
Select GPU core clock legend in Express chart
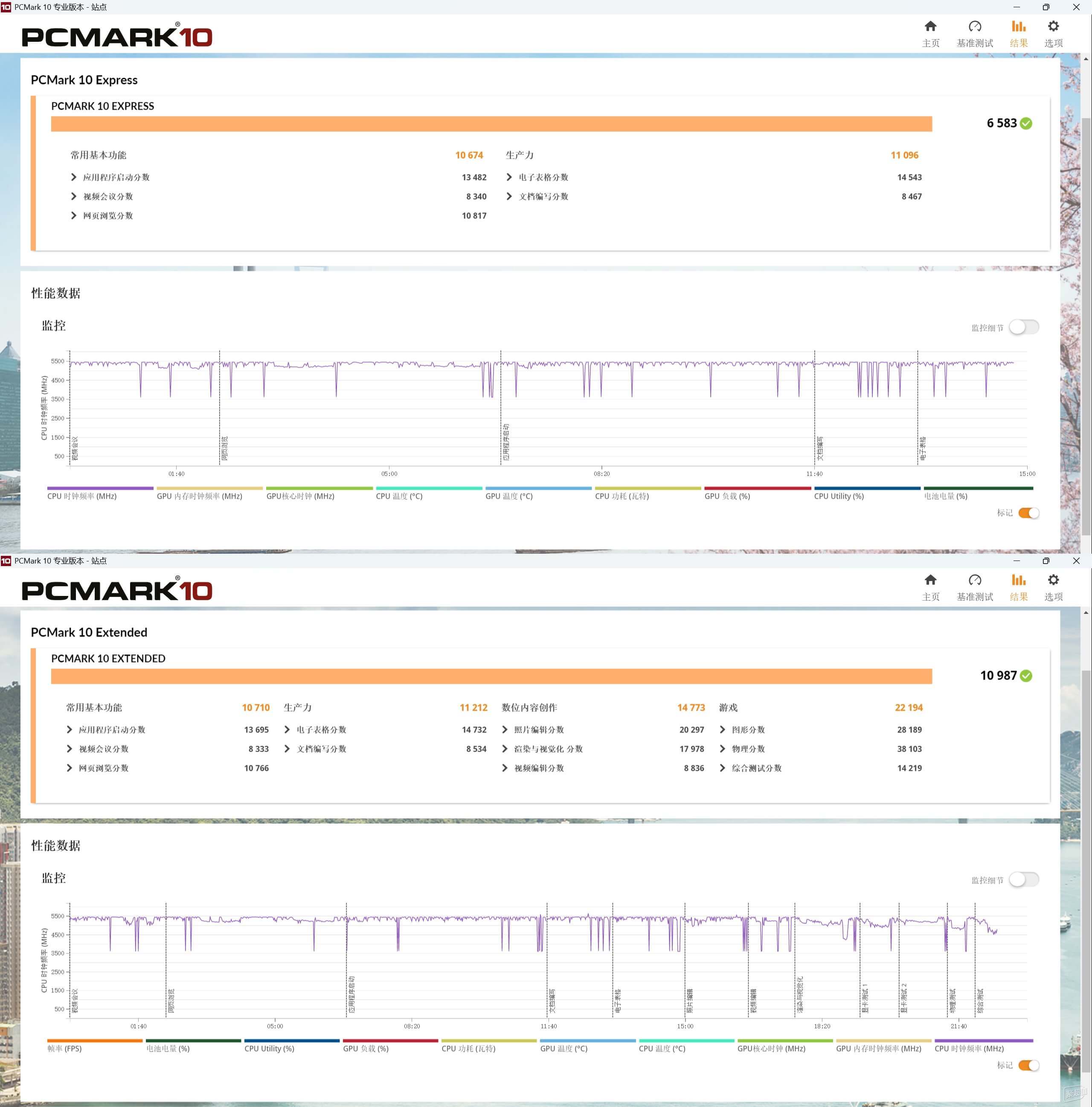coord(319,493)
